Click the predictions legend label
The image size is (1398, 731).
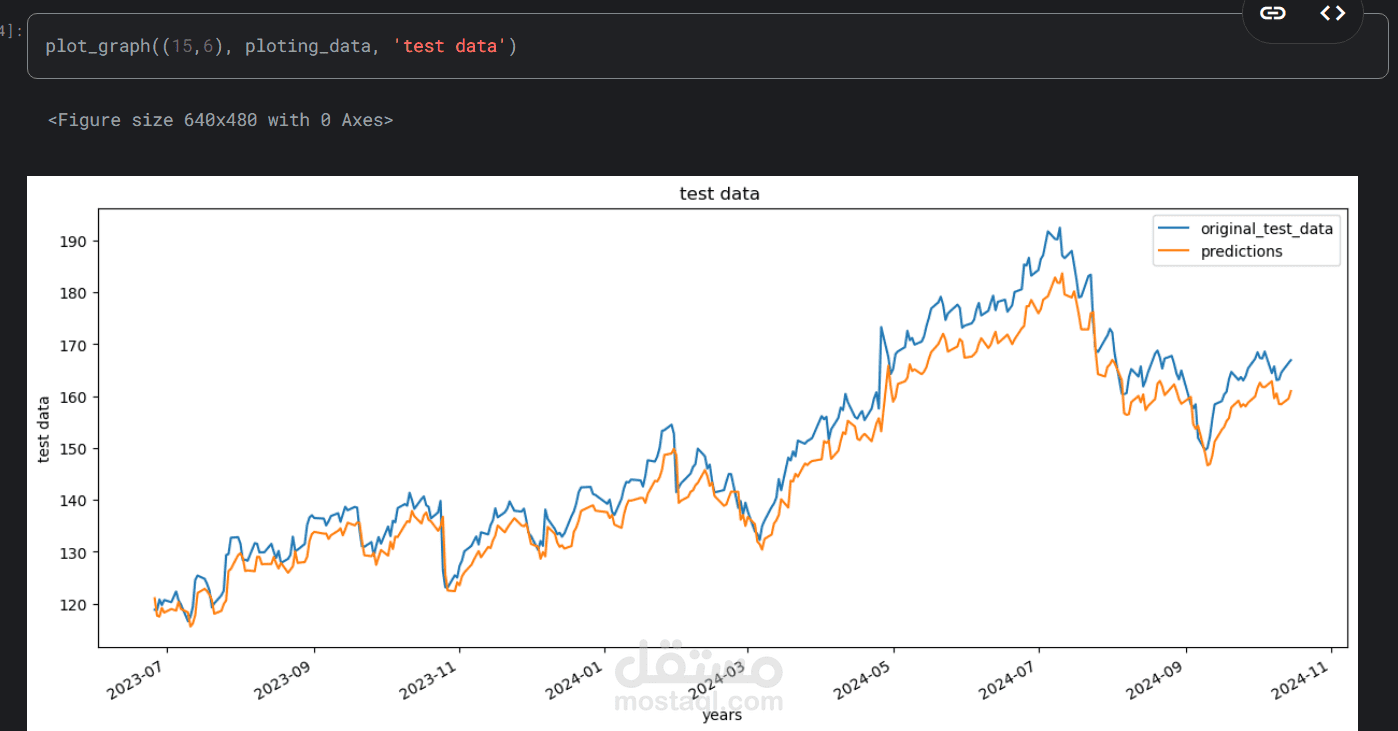click(x=1241, y=252)
